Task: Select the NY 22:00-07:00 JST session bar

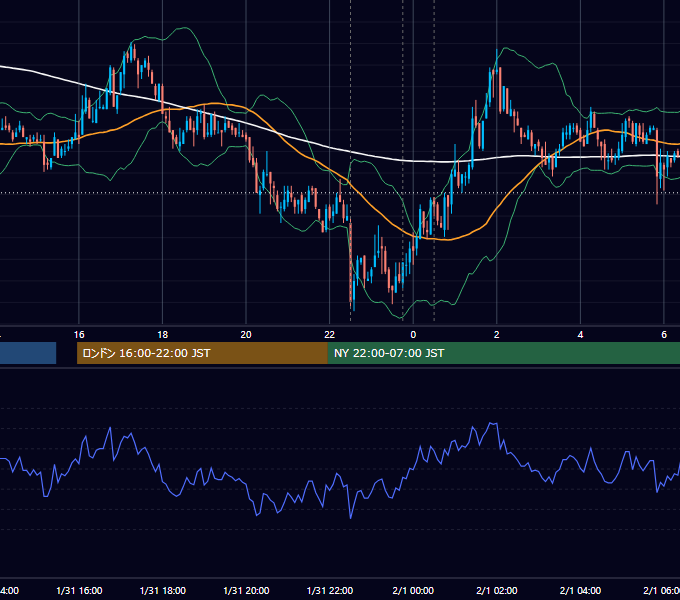Action: click(503, 353)
